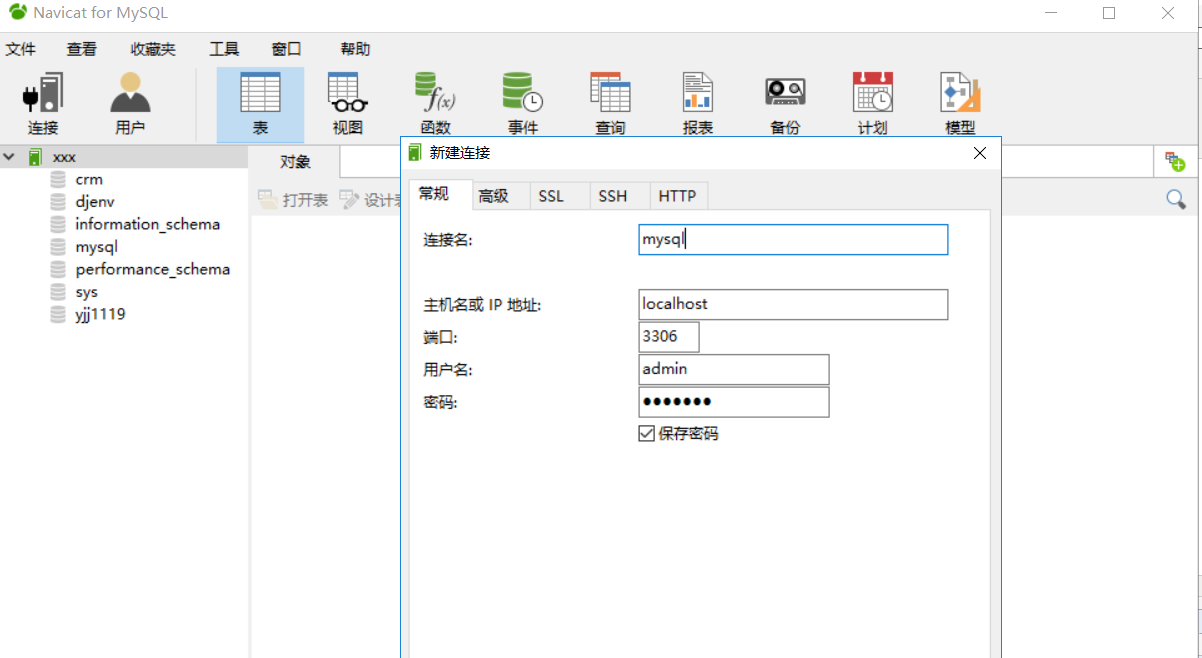Click the search magnifier icon
The image size is (1202, 658).
1176,199
